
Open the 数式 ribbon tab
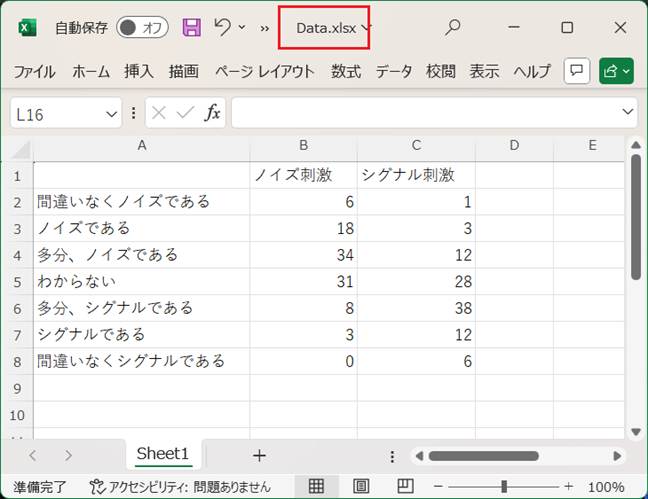[x=346, y=71]
